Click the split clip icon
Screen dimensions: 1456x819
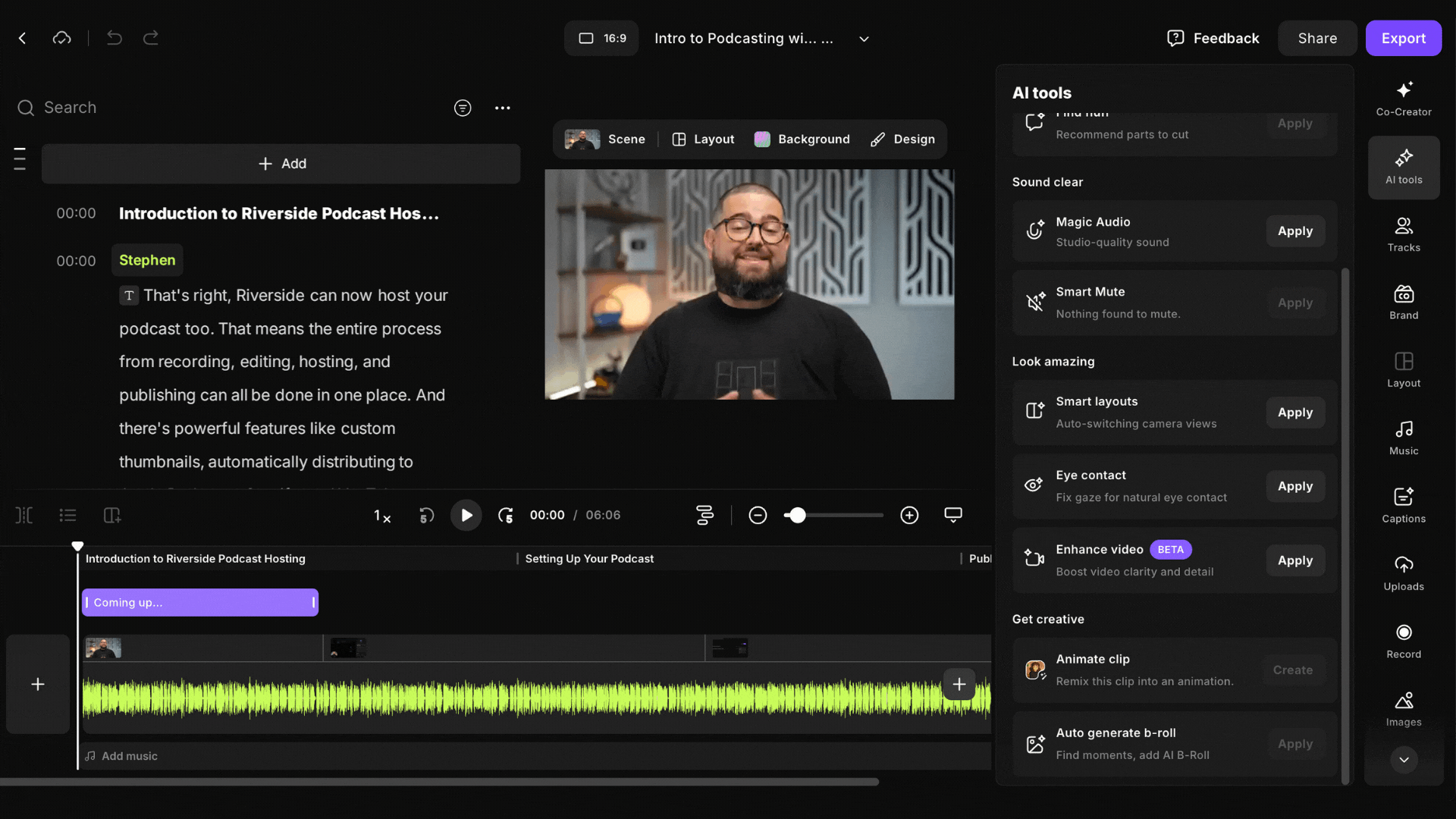tap(24, 516)
